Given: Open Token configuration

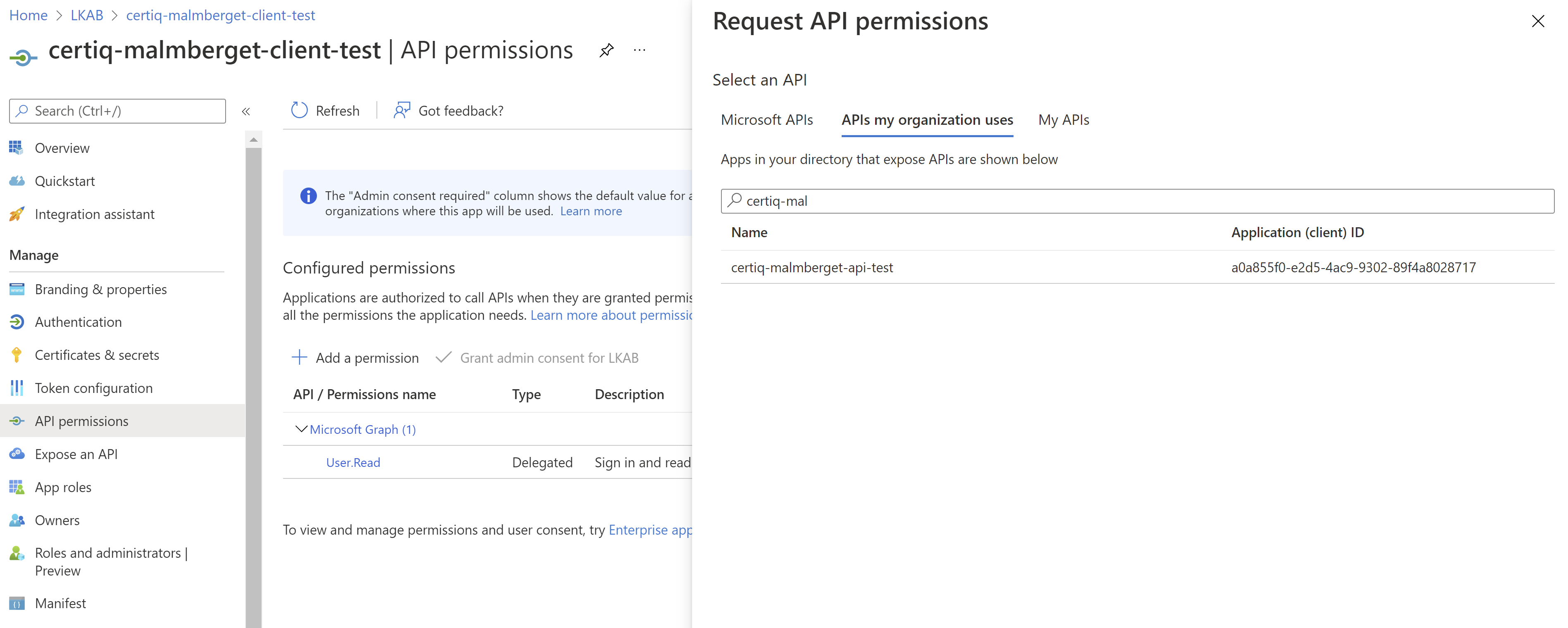Looking at the screenshot, I should pos(93,388).
